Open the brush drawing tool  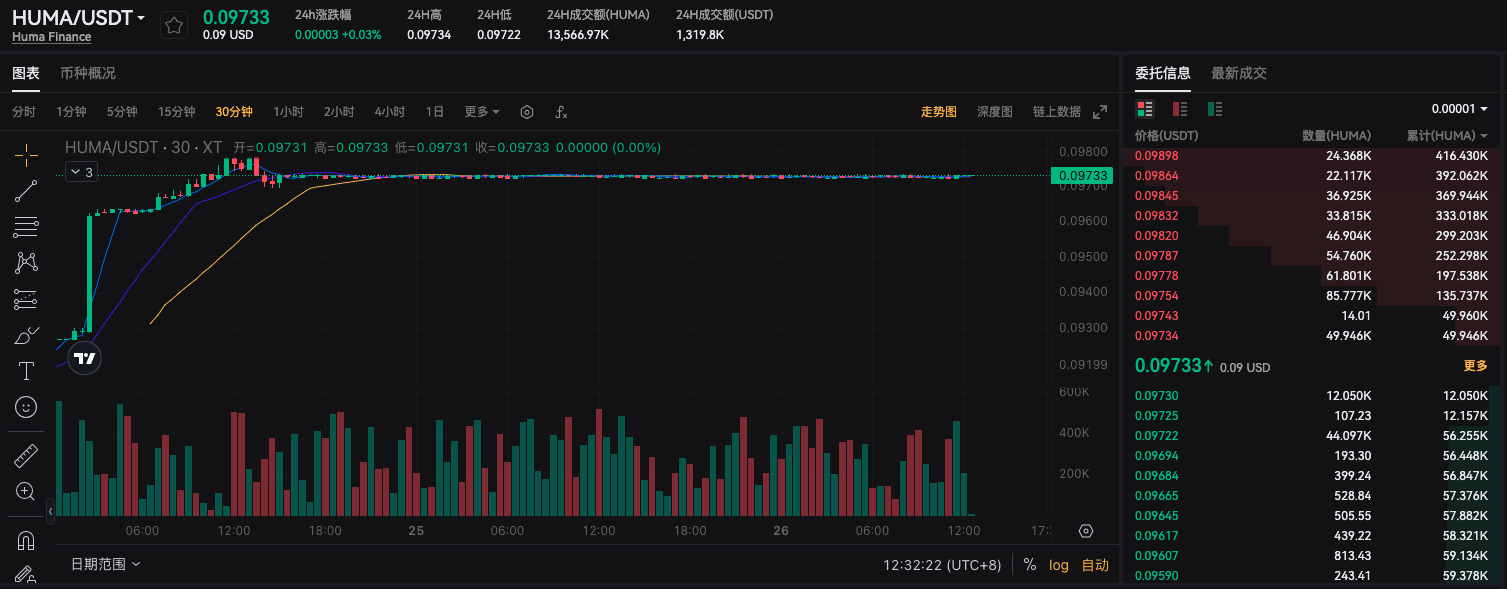[x=25, y=334]
